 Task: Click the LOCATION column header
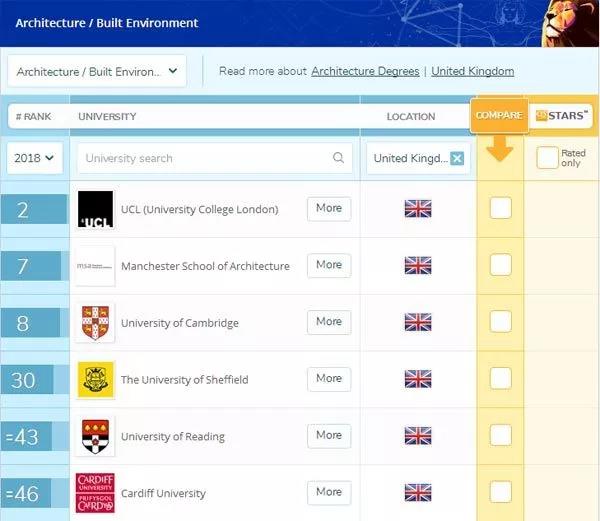pos(411,116)
